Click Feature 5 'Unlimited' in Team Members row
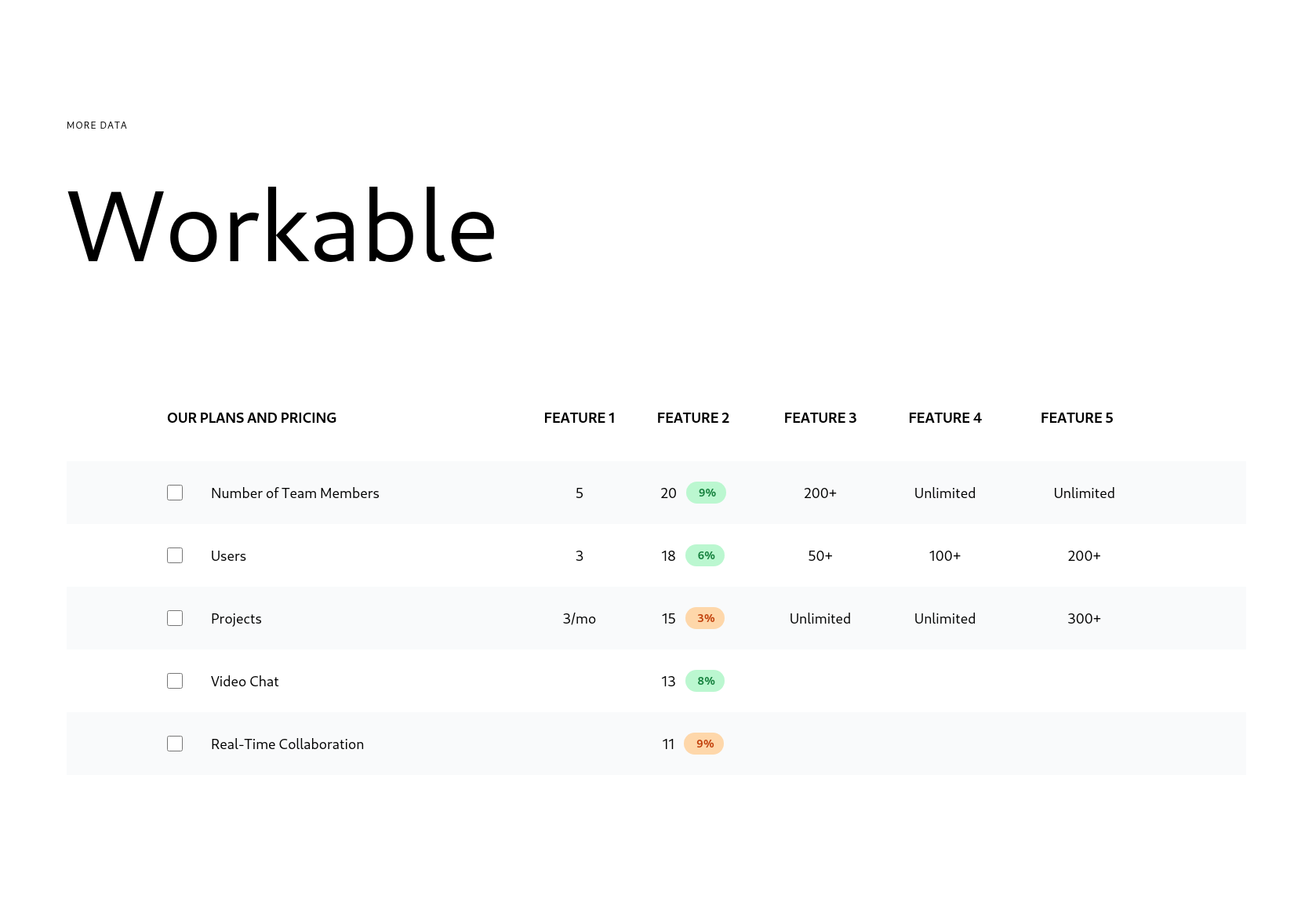The height and width of the screenshot is (924, 1312). pos(1084,493)
